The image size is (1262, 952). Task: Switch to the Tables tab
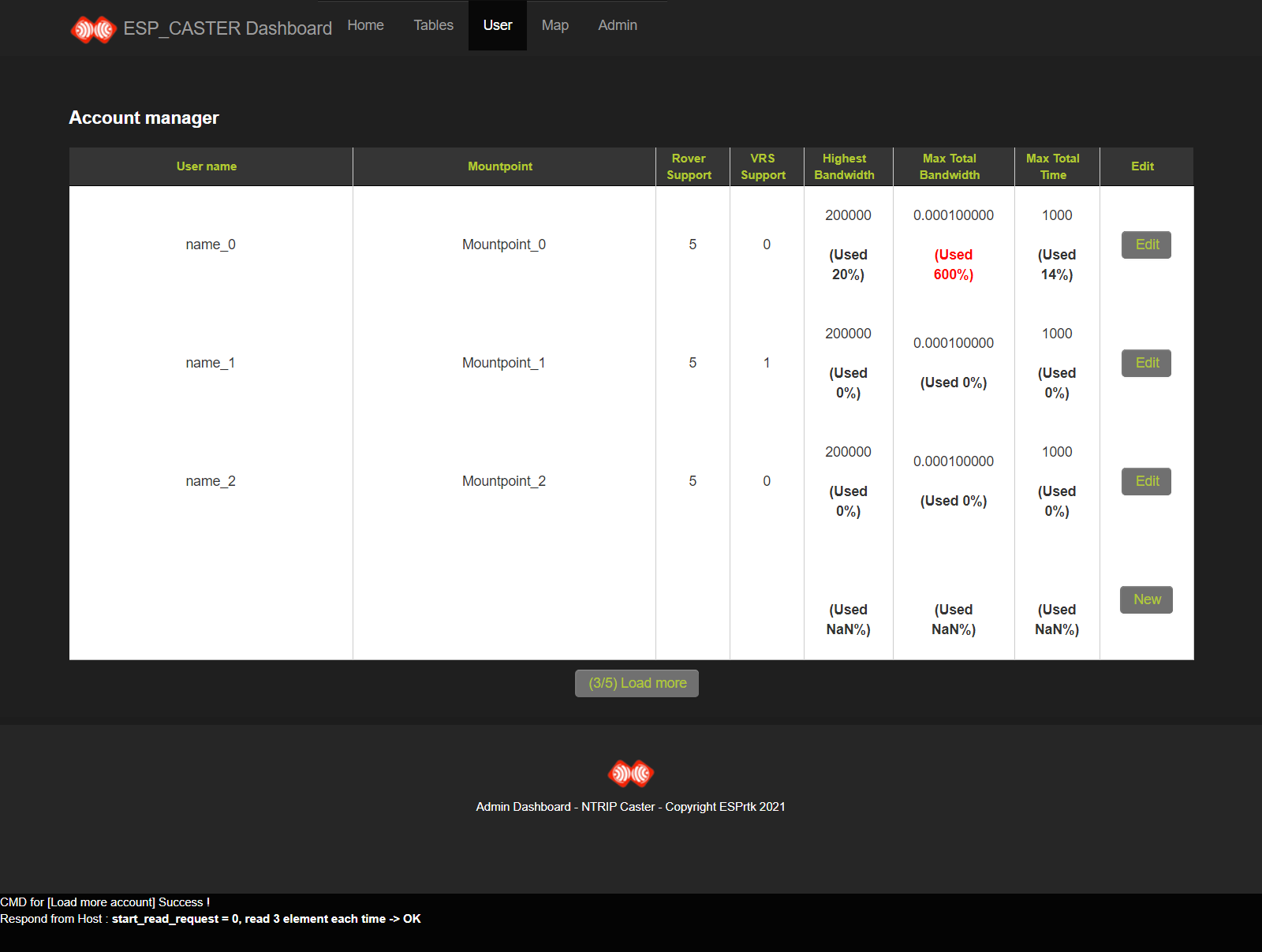[x=433, y=25]
